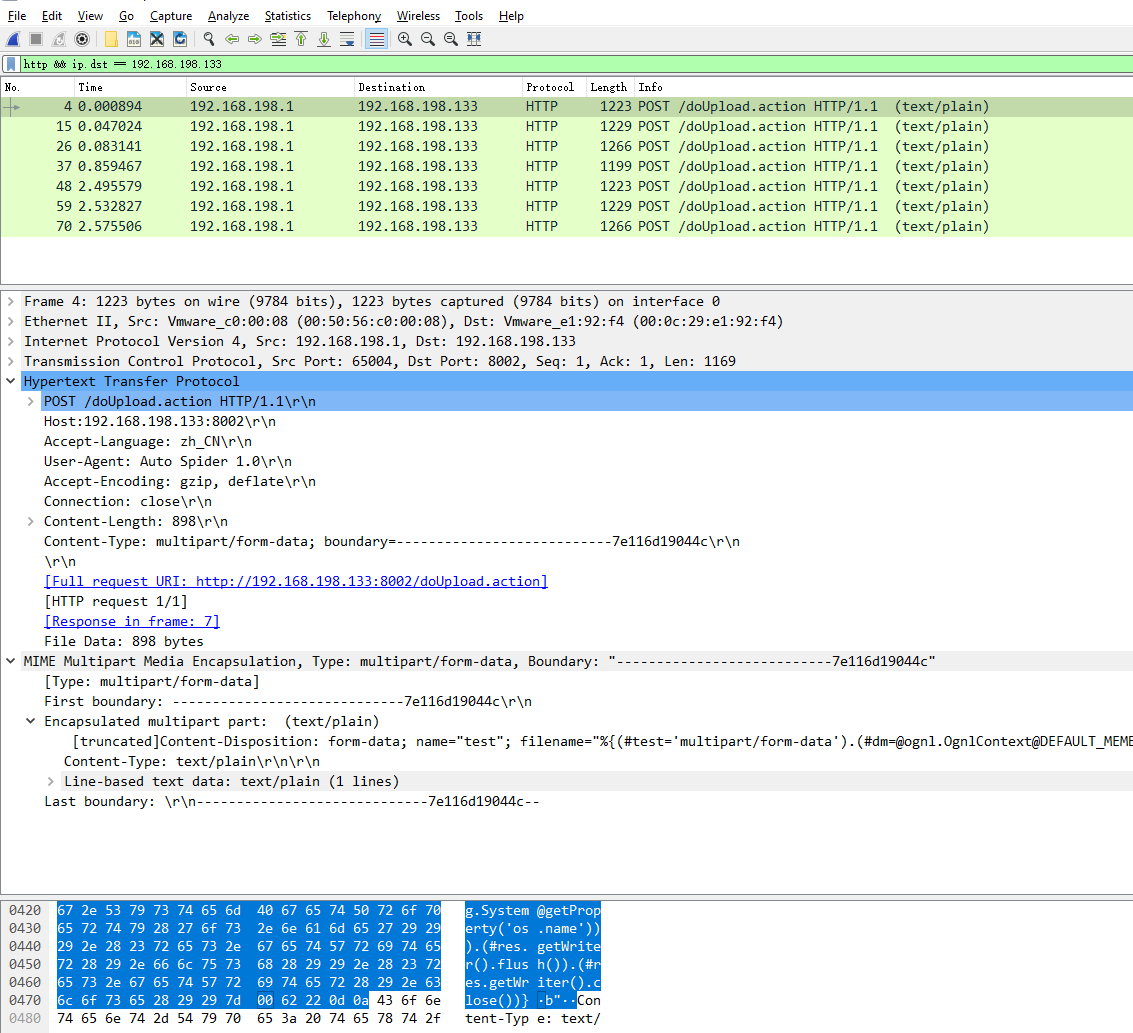Sort by the Protocol column header
Viewport: 1133px width, 1033px height.
(553, 87)
